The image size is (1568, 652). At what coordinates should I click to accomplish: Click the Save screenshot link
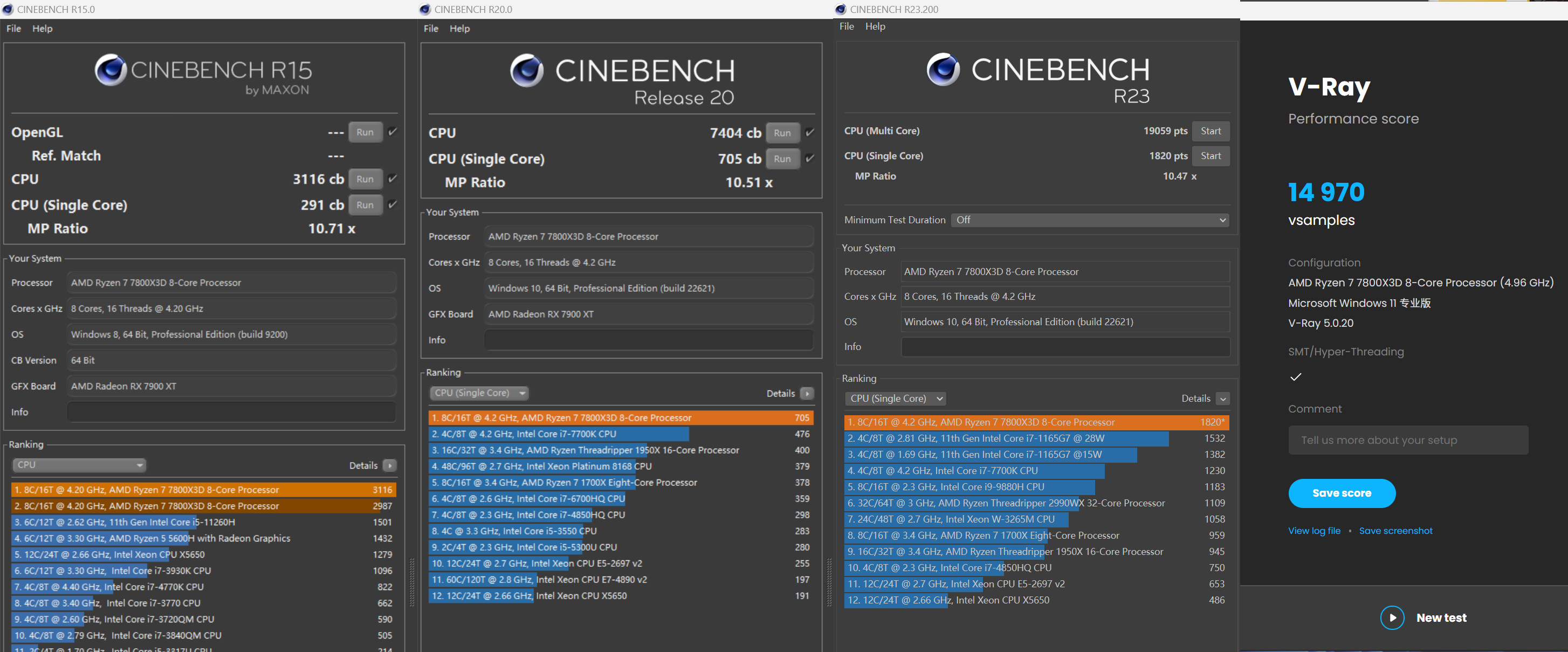pyautogui.click(x=1395, y=531)
